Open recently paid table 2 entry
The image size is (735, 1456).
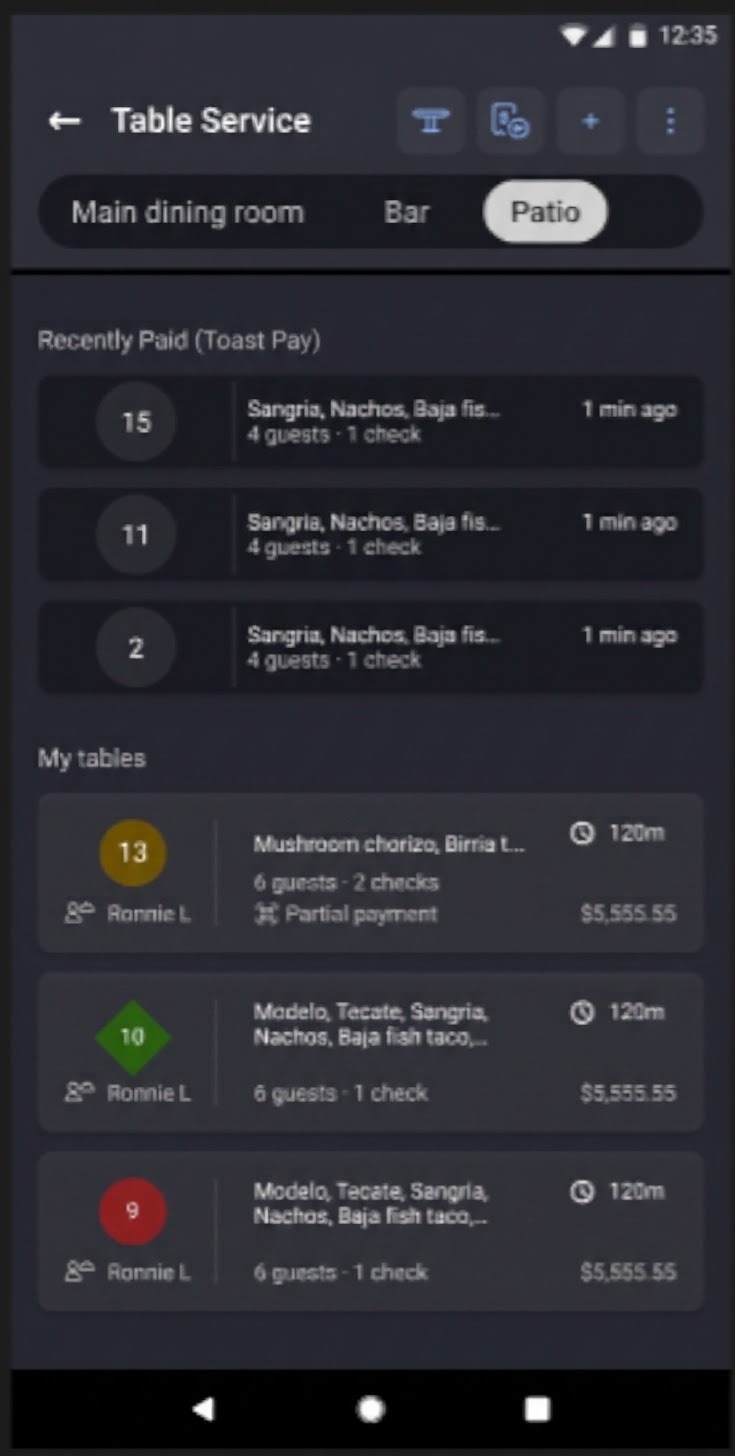pos(370,647)
